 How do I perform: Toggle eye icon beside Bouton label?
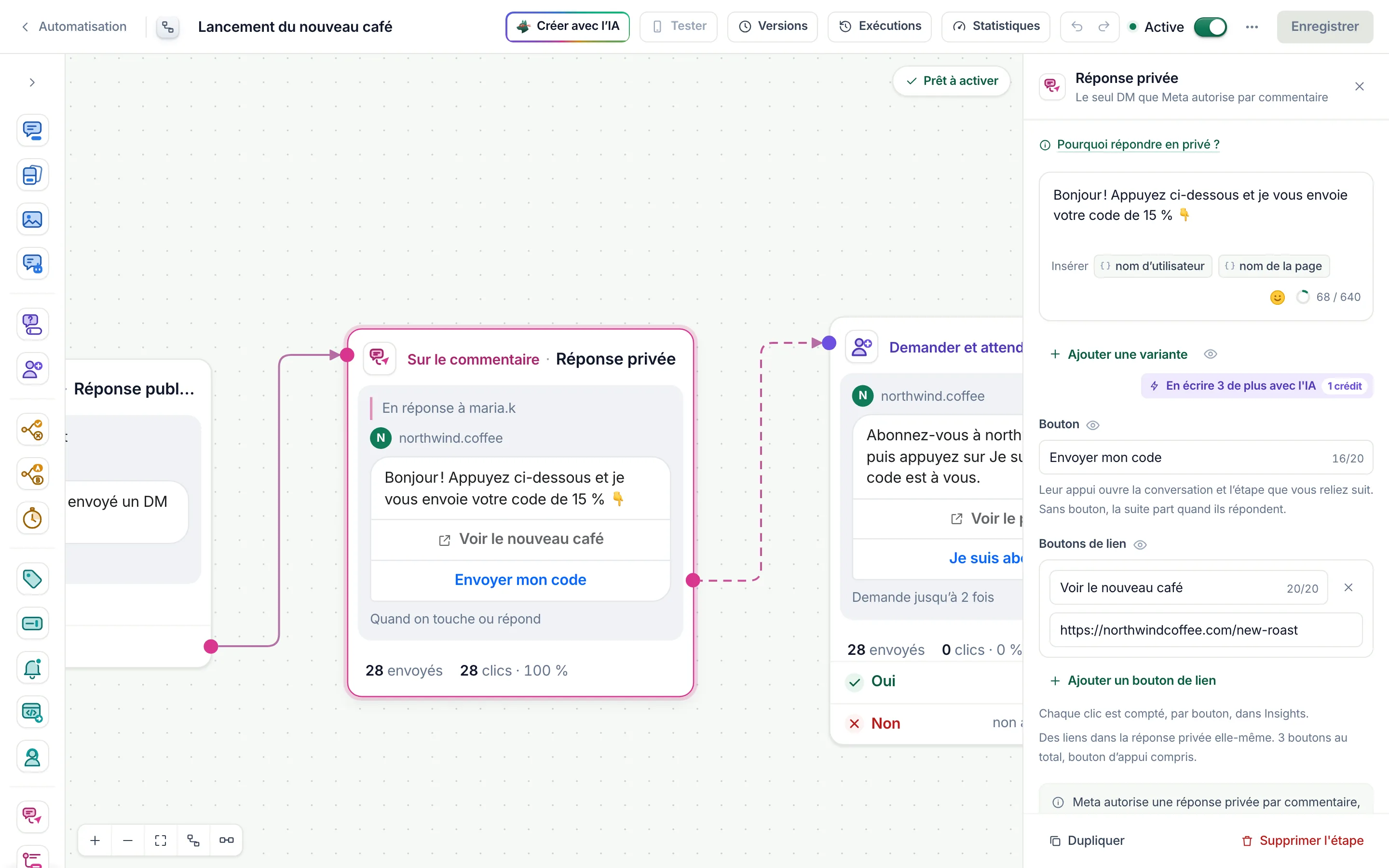pos(1093,425)
